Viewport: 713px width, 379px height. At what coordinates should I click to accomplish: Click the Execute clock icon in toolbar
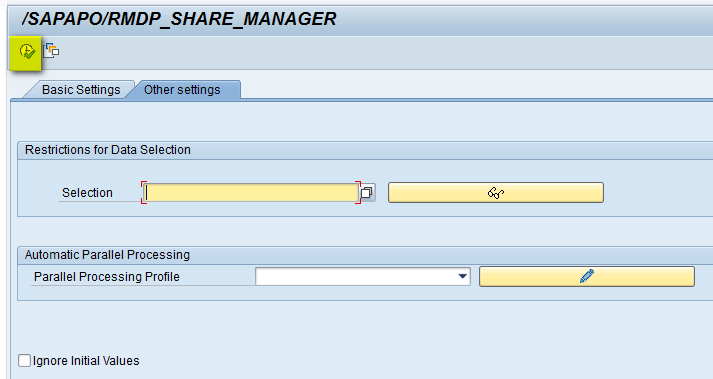pyautogui.click(x=27, y=51)
